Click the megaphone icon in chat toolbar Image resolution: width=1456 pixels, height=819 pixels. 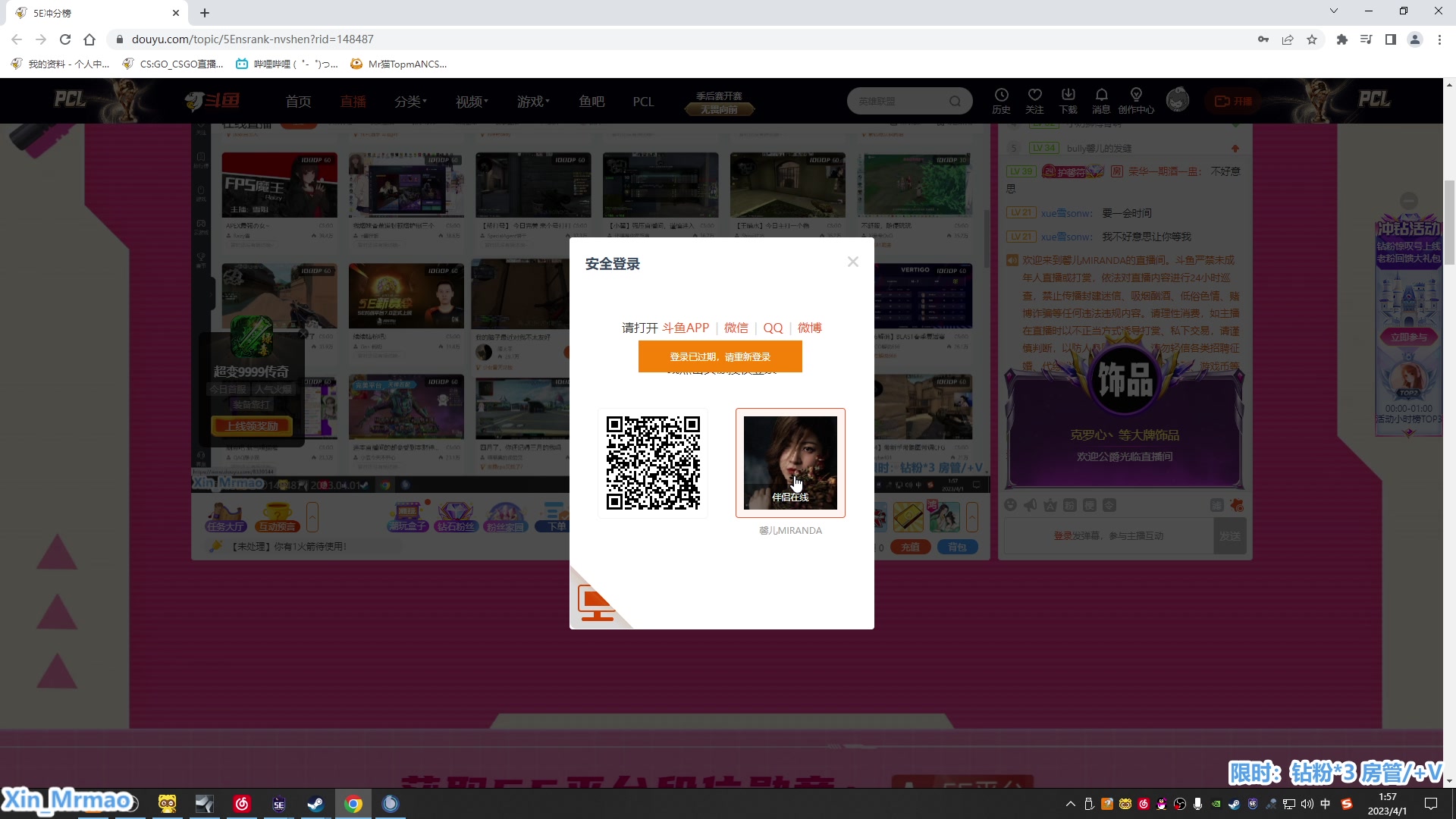tap(1030, 505)
